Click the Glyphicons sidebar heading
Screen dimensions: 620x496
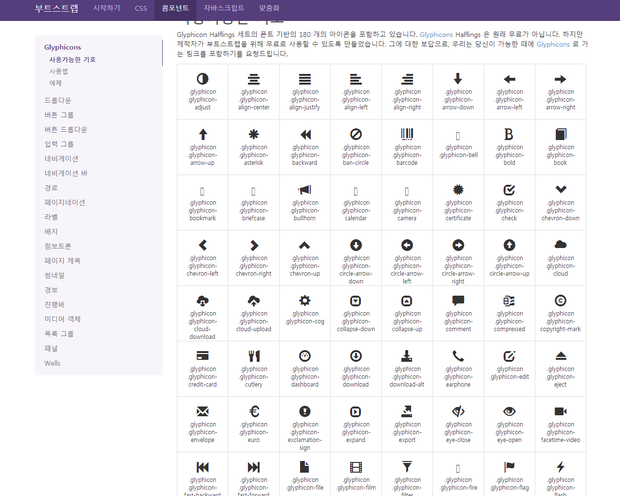pyautogui.click(x=62, y=47)
